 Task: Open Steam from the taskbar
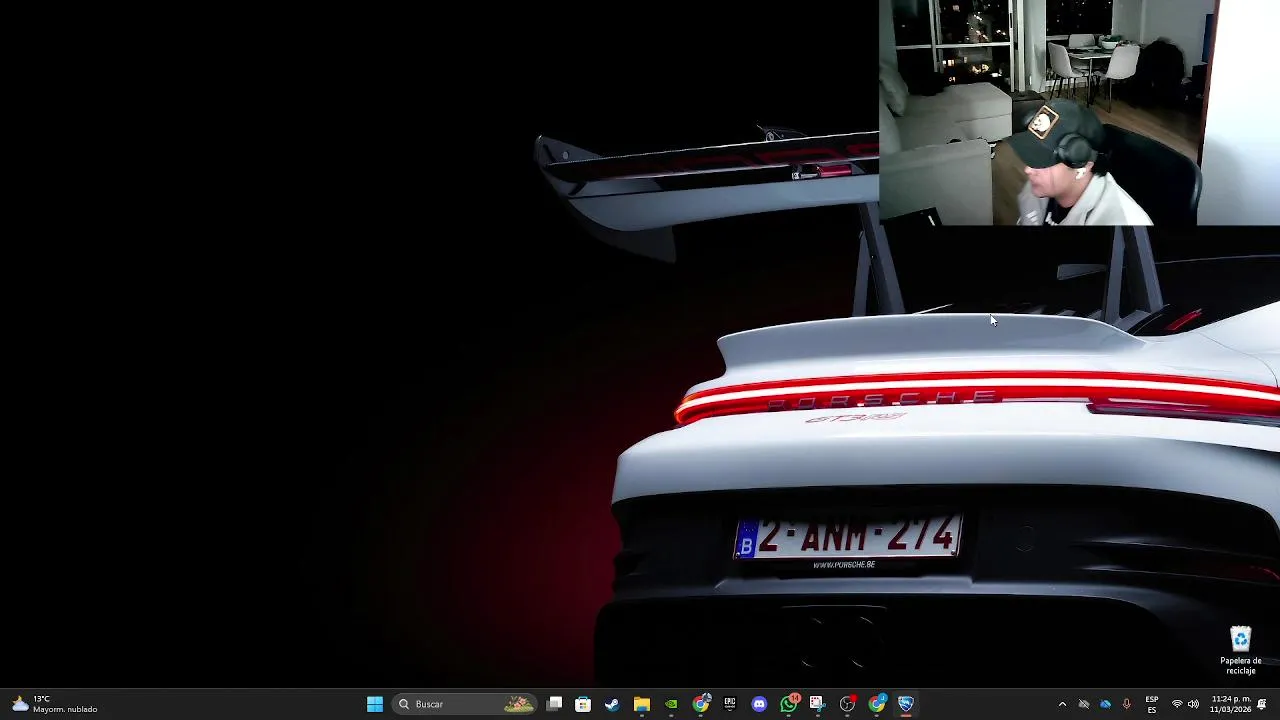point(612,704)
